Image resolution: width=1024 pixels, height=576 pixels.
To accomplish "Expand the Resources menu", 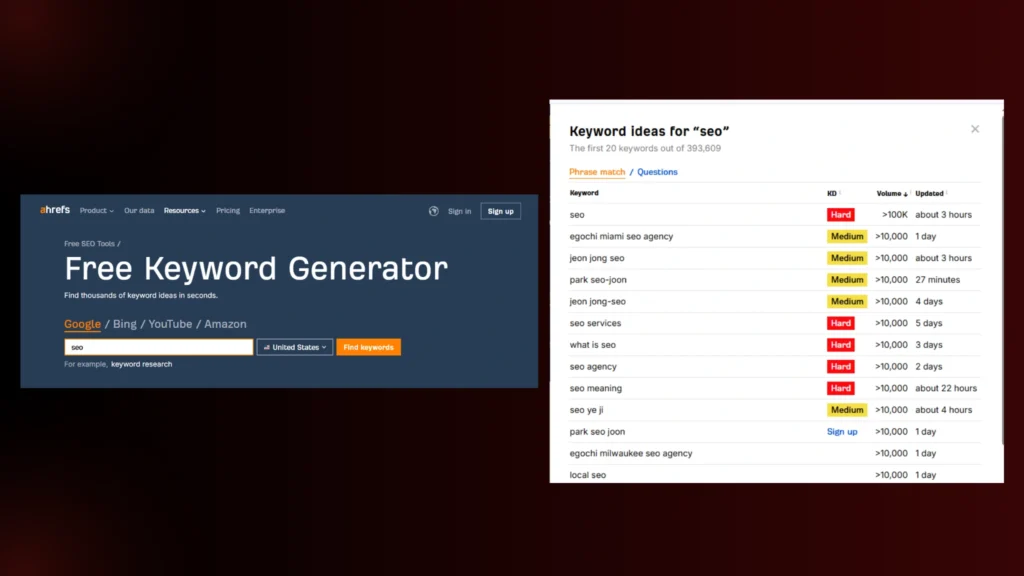I will pos(185,211).
